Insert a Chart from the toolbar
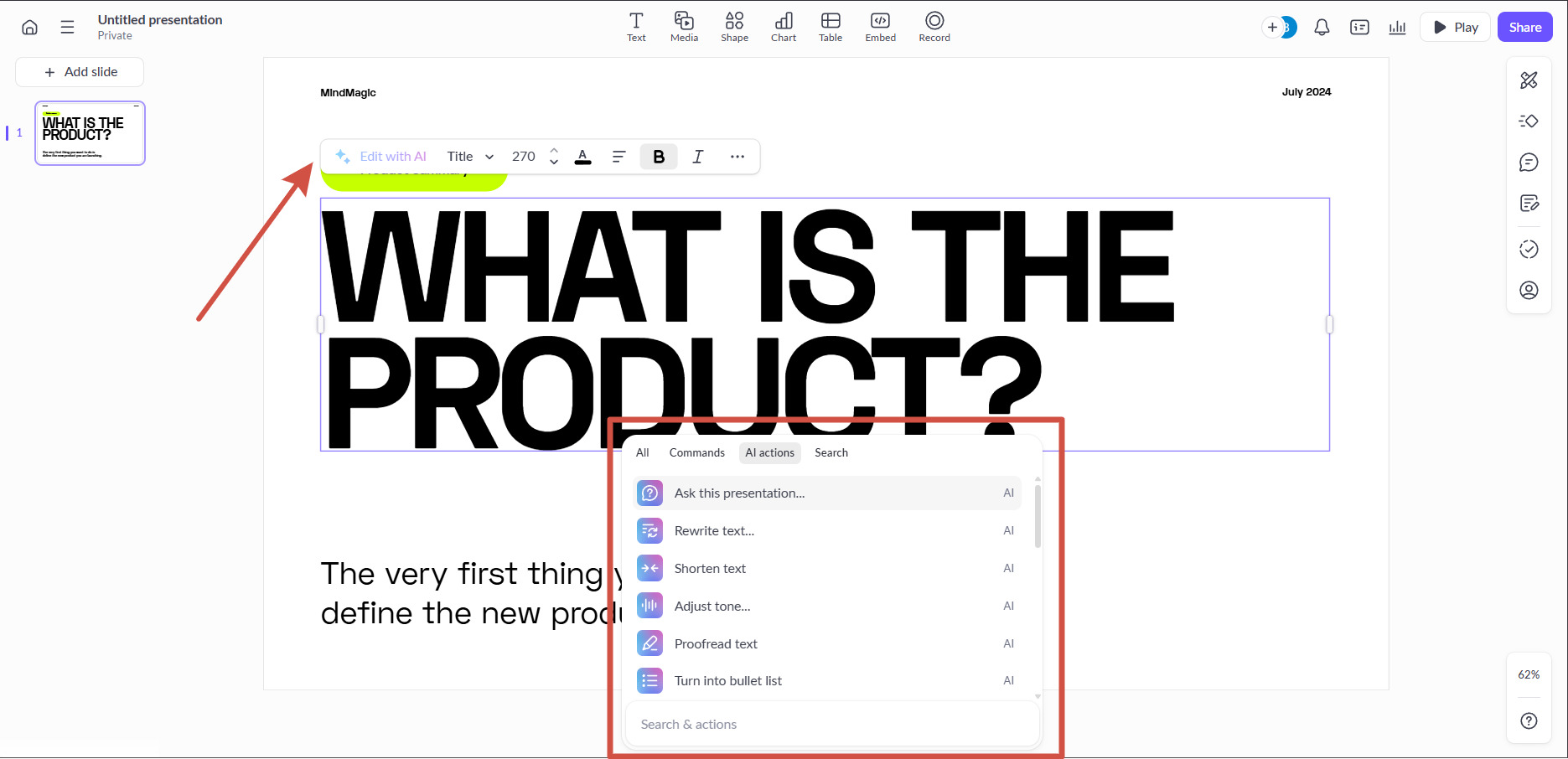Screen dimensions: 1568x759 click(784, 27)
